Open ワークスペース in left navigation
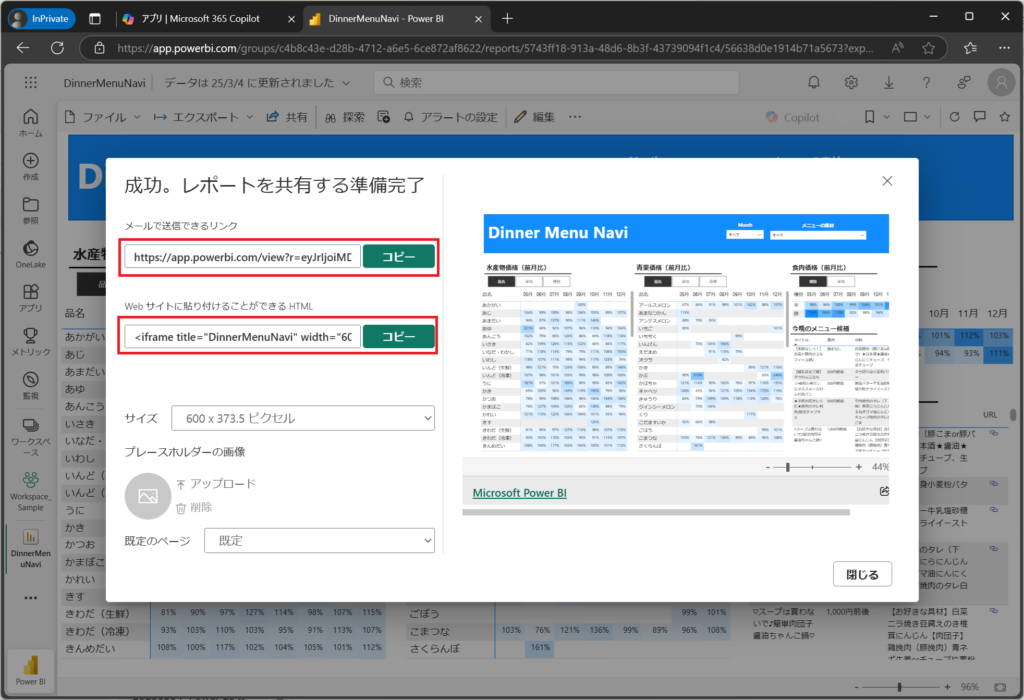This screenshot has height=700, width=1024. (x=30, y=432)
